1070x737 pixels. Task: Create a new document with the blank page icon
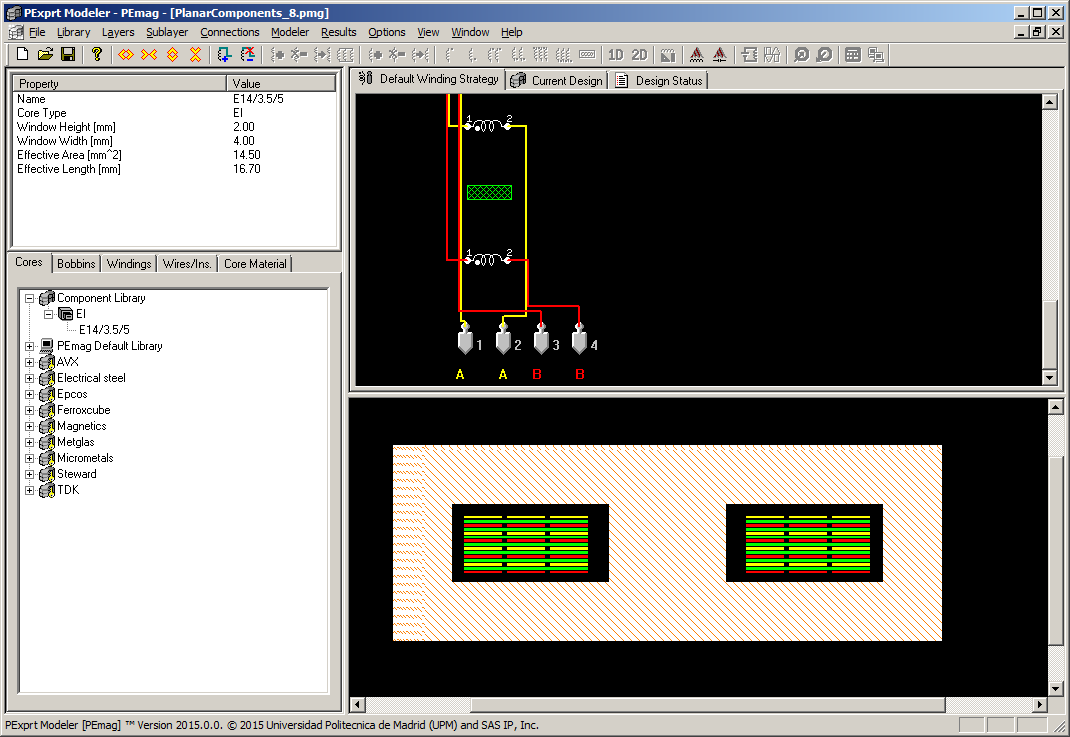pos(23,55)
